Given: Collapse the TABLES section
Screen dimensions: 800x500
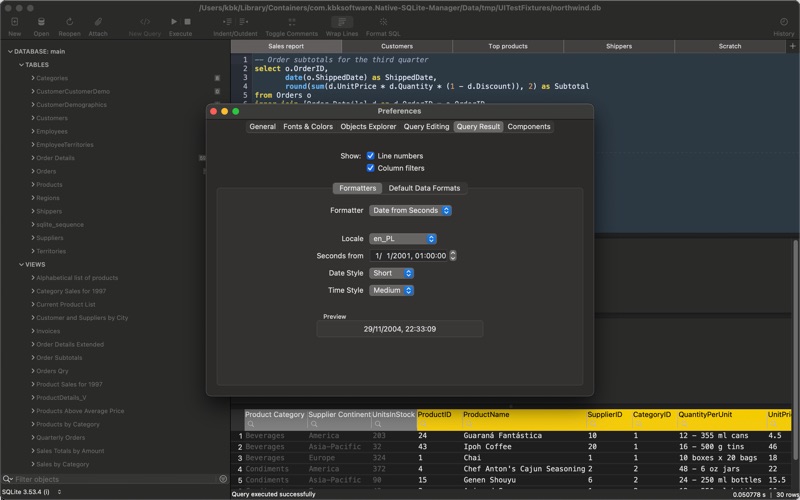Looking at the screenshot, I should (x=21, y=65).
